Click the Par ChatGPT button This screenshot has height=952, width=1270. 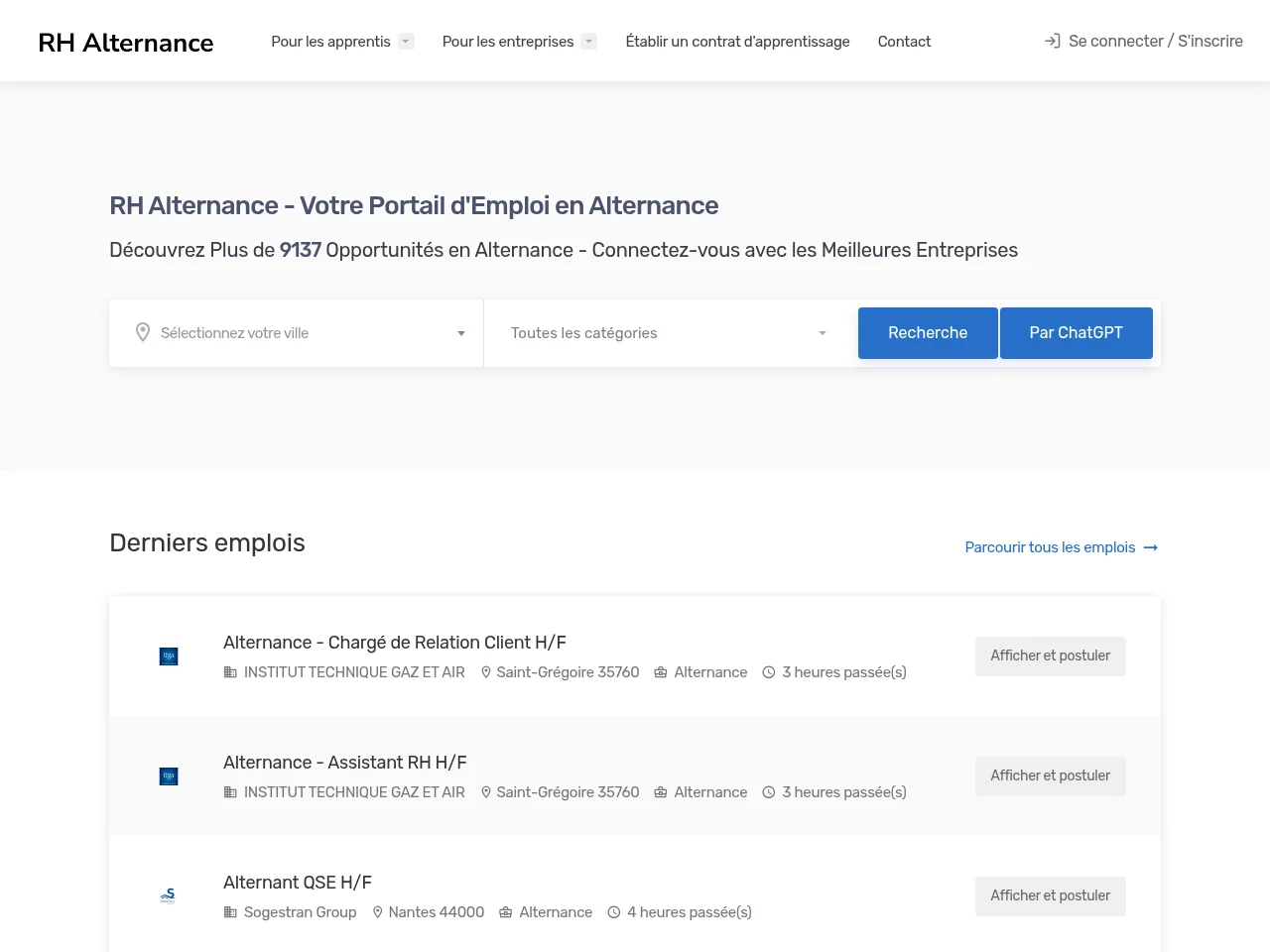[x=1077, y=333]
